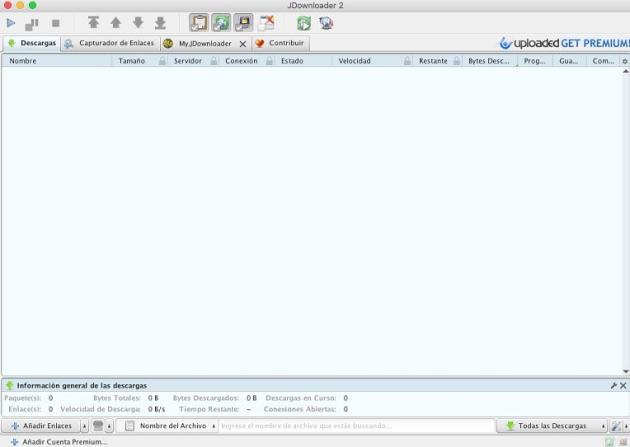The image size is (630, 447).
Task: Toggle lock on Velocidad column
Action: click(x=407, y=61)
